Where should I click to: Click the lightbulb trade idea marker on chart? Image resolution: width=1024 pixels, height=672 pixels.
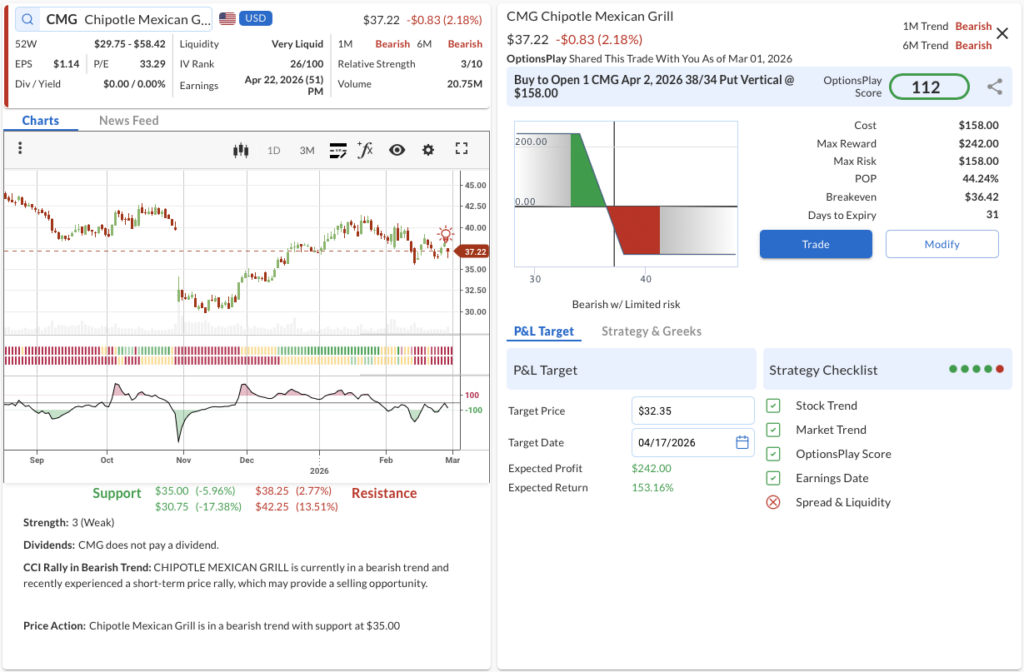[446, 235]
